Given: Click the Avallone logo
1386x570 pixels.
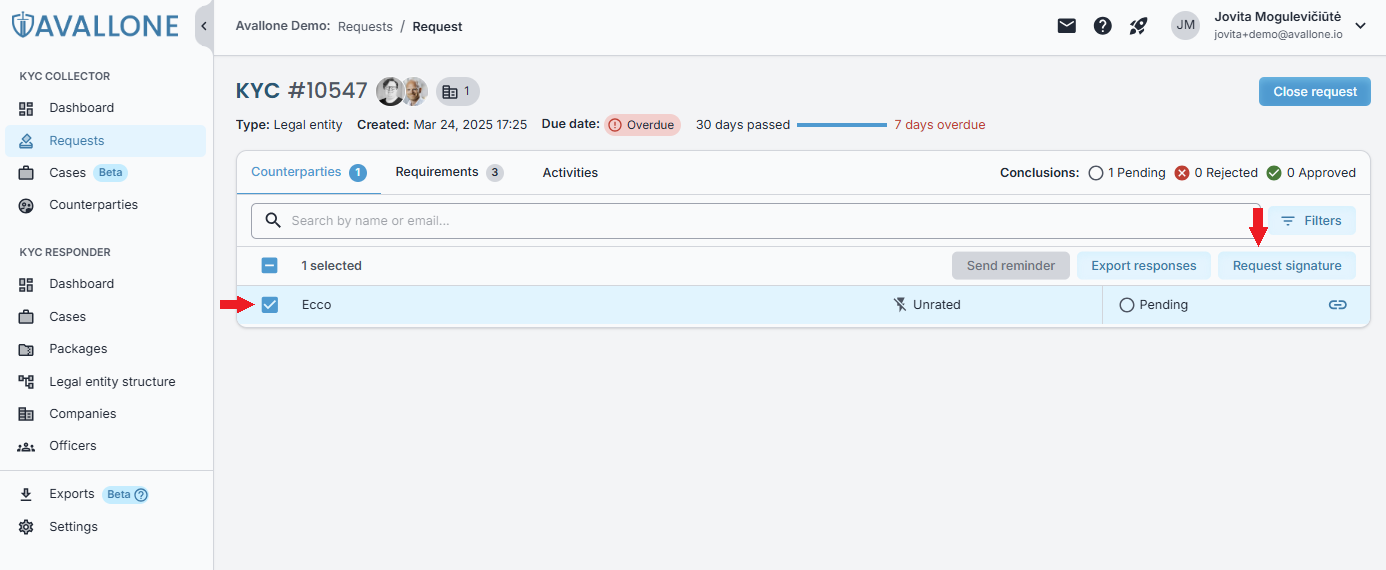Looking at the screenshot, I should (94, 26).
